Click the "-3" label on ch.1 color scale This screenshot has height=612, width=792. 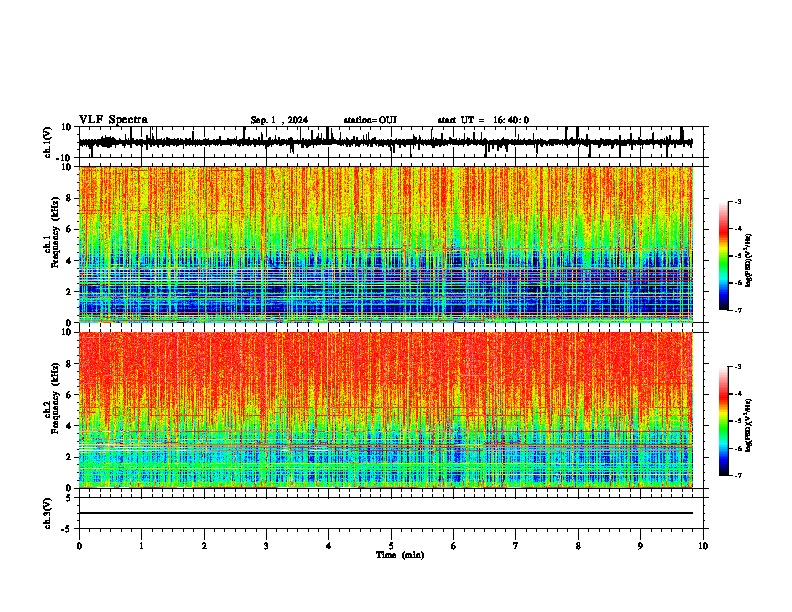pyautogui.click(x=737, y=201)
